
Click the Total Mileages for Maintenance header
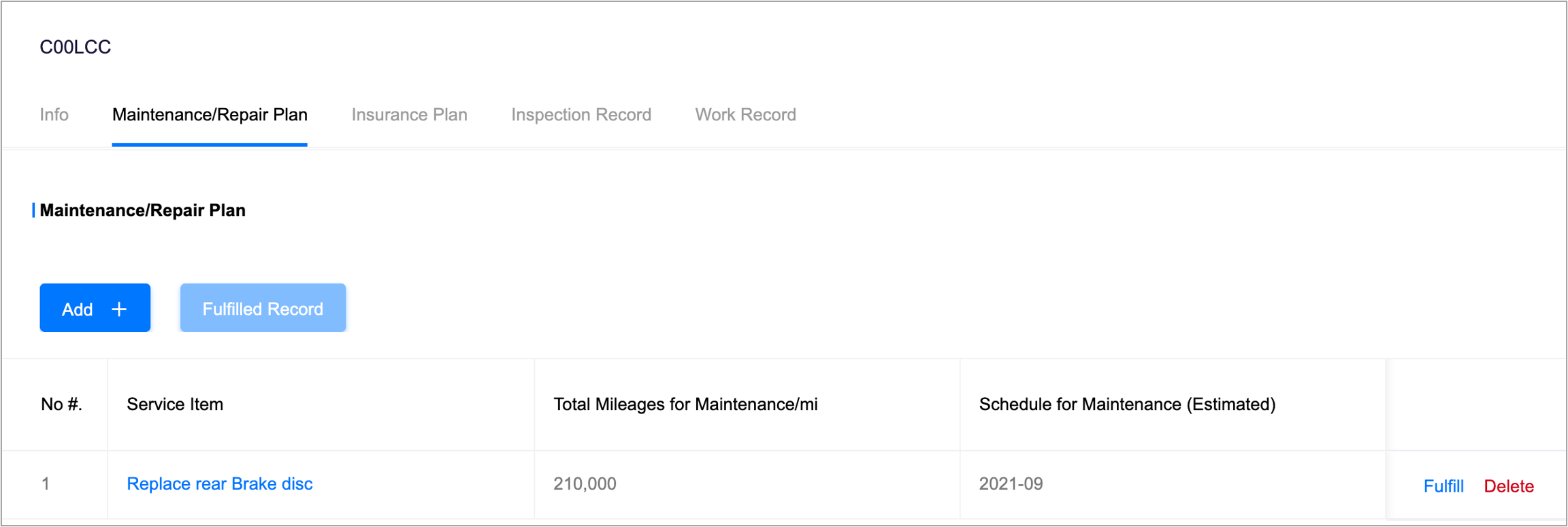point(685,405)
